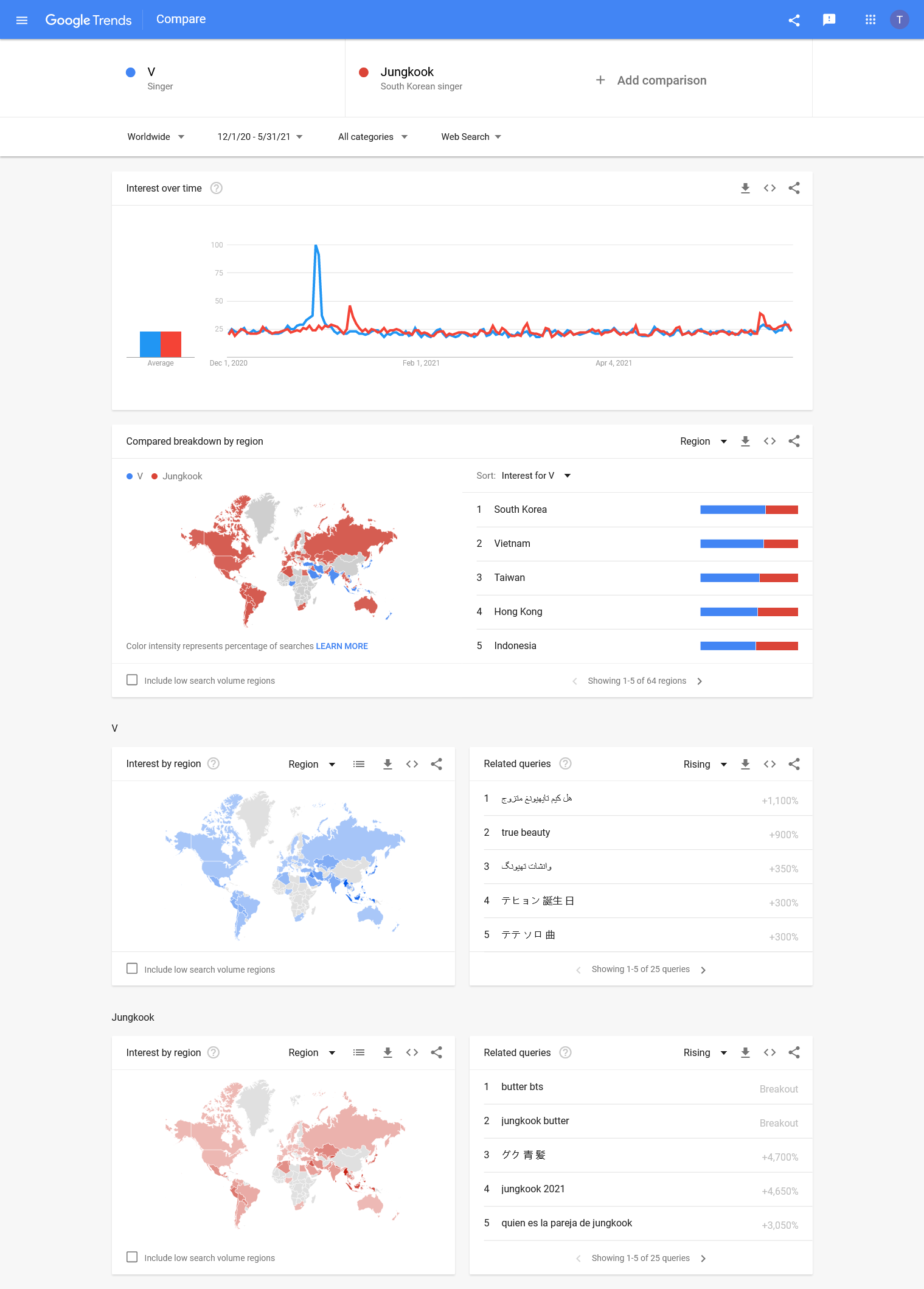Open the Web Search type menu
This screenshot has height=1289, width=924.
[471, 137]
